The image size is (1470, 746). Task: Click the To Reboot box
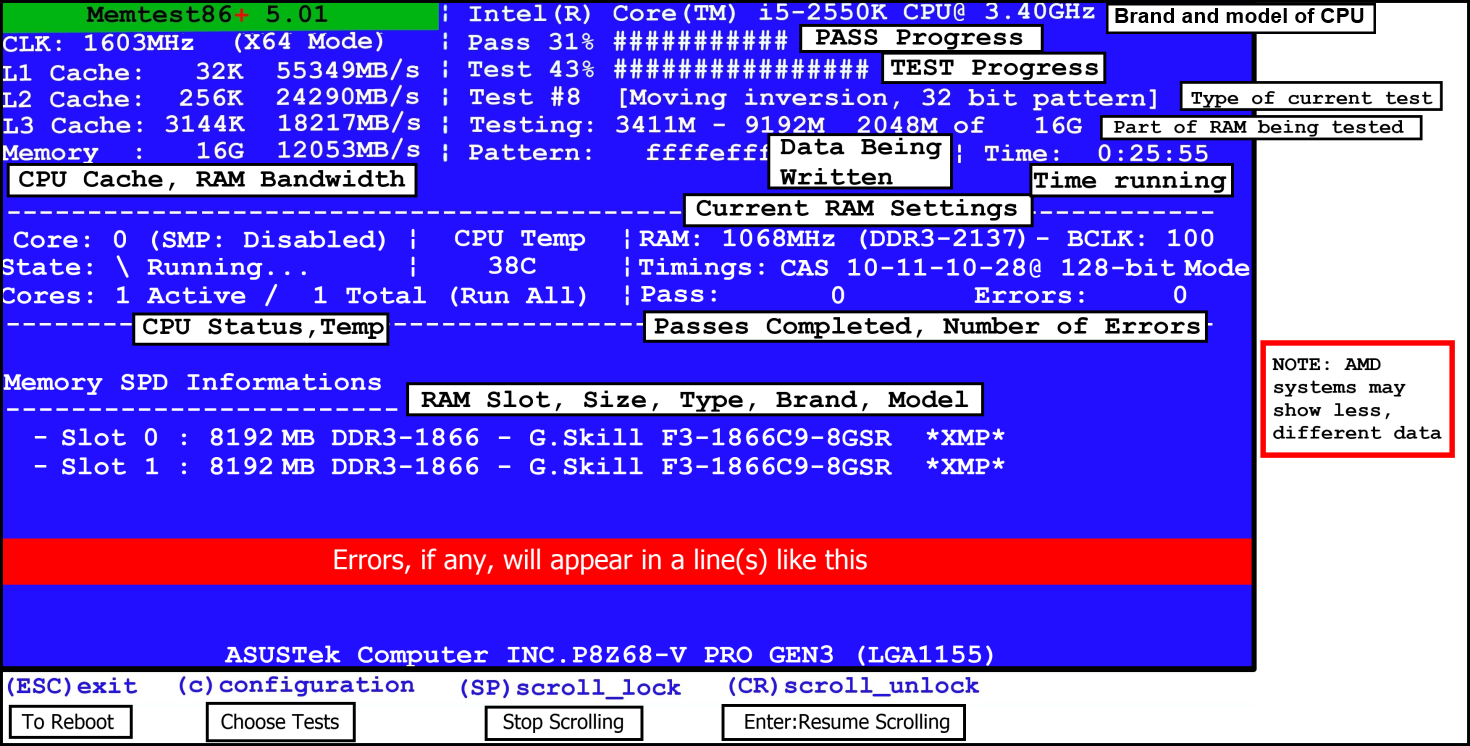tap(70, 722)
